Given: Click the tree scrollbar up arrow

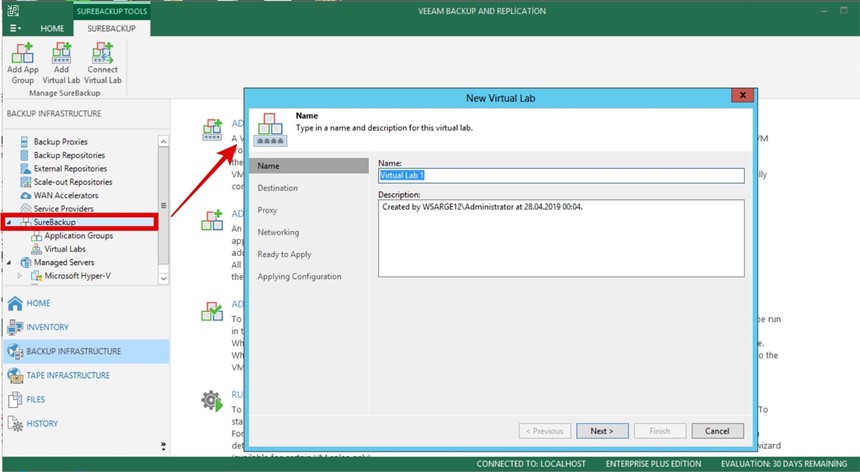Looking at the screenshot, I should [x=163, y=141].
